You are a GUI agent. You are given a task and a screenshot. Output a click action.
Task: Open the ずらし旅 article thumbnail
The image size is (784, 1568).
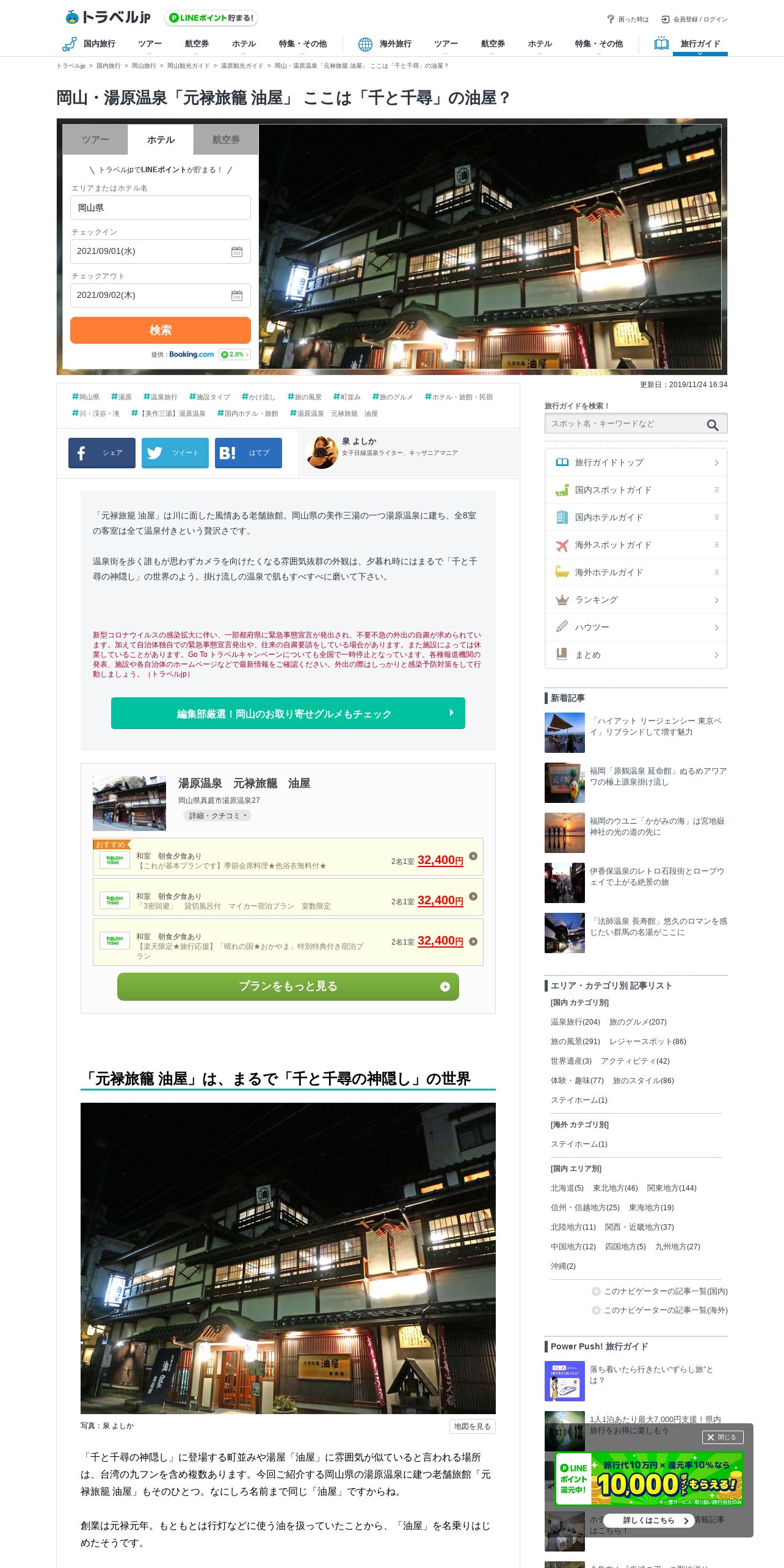565,1381
